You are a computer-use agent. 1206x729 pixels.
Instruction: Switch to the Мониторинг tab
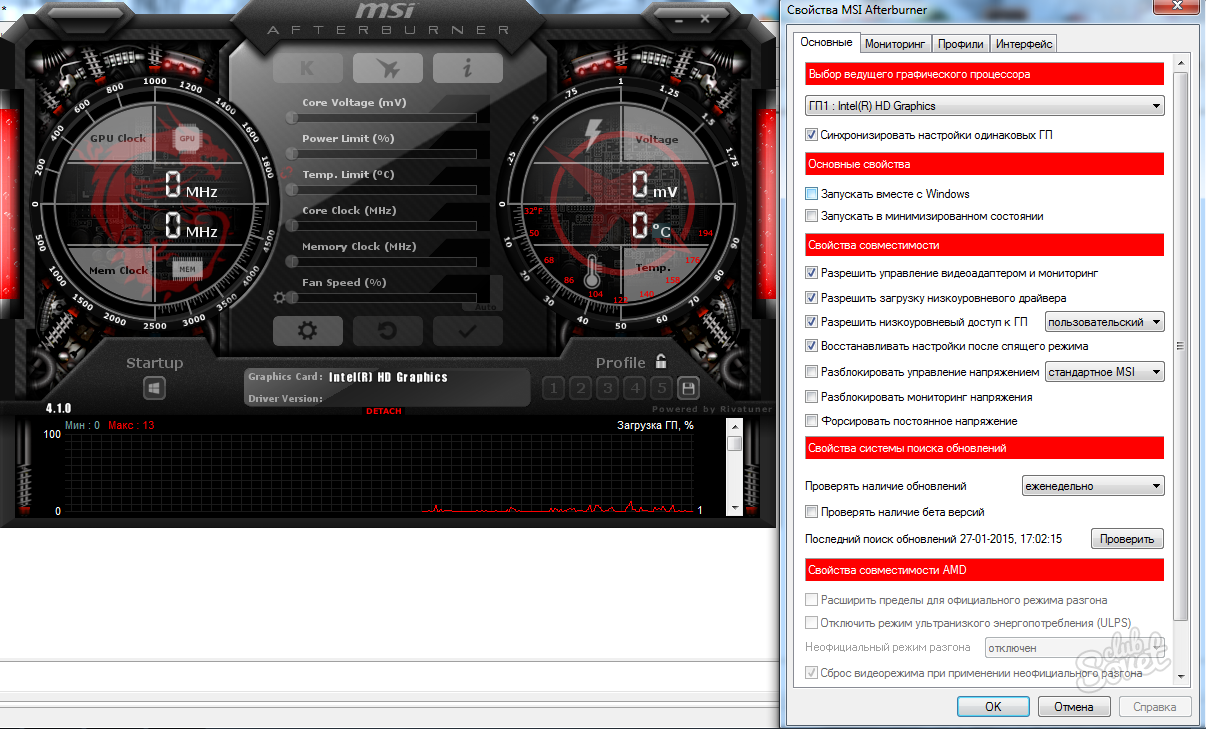pos(895,44)
